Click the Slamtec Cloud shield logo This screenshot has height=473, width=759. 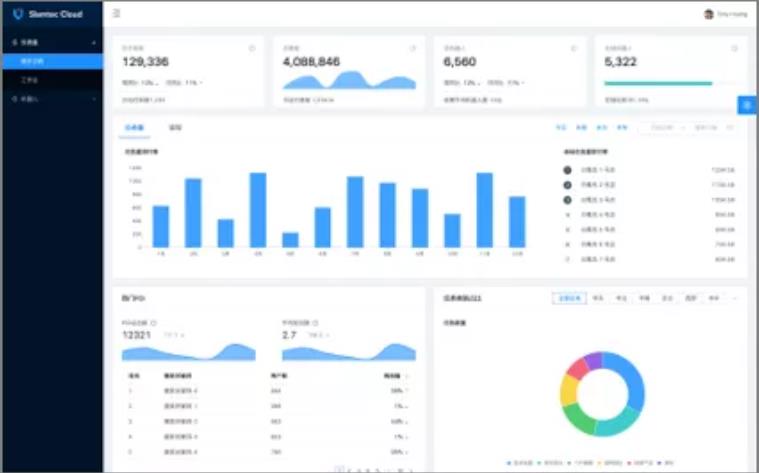coord(18,14)
